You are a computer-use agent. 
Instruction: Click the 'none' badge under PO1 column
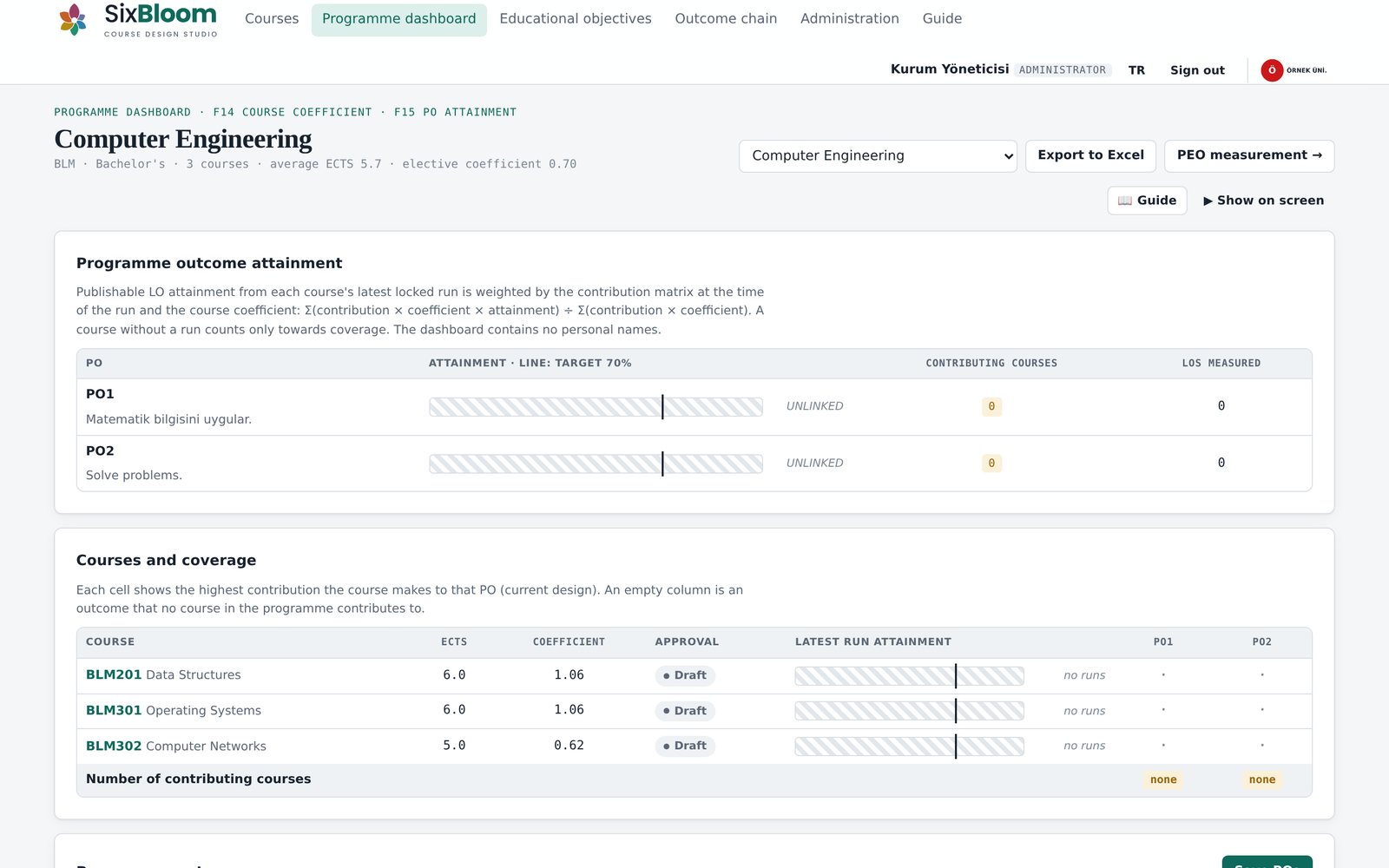click(x=1163, y=780)
